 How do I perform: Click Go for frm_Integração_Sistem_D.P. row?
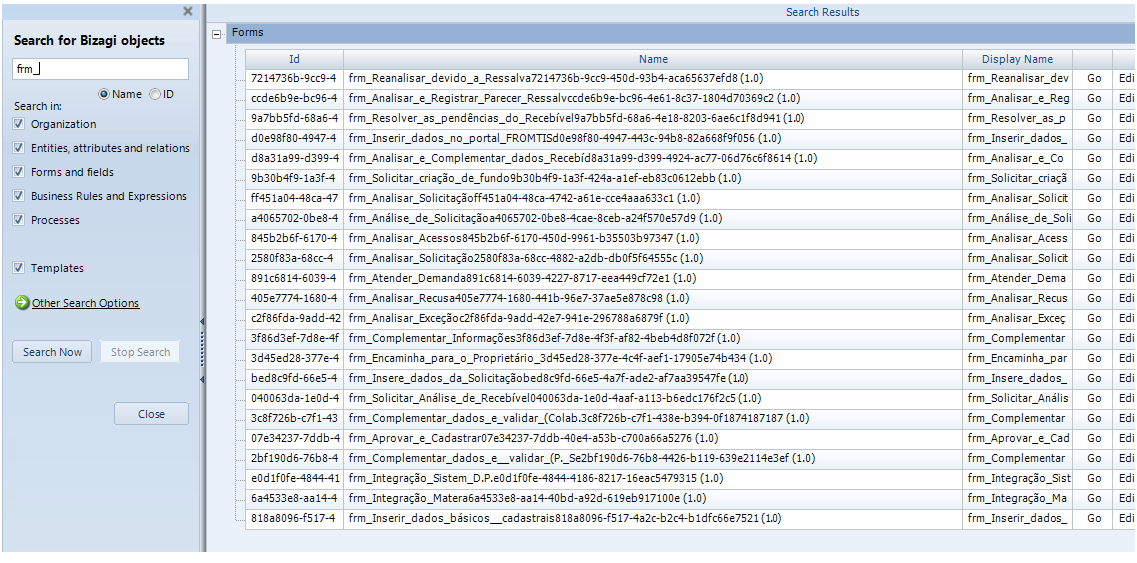click(x=1093, y=478)
